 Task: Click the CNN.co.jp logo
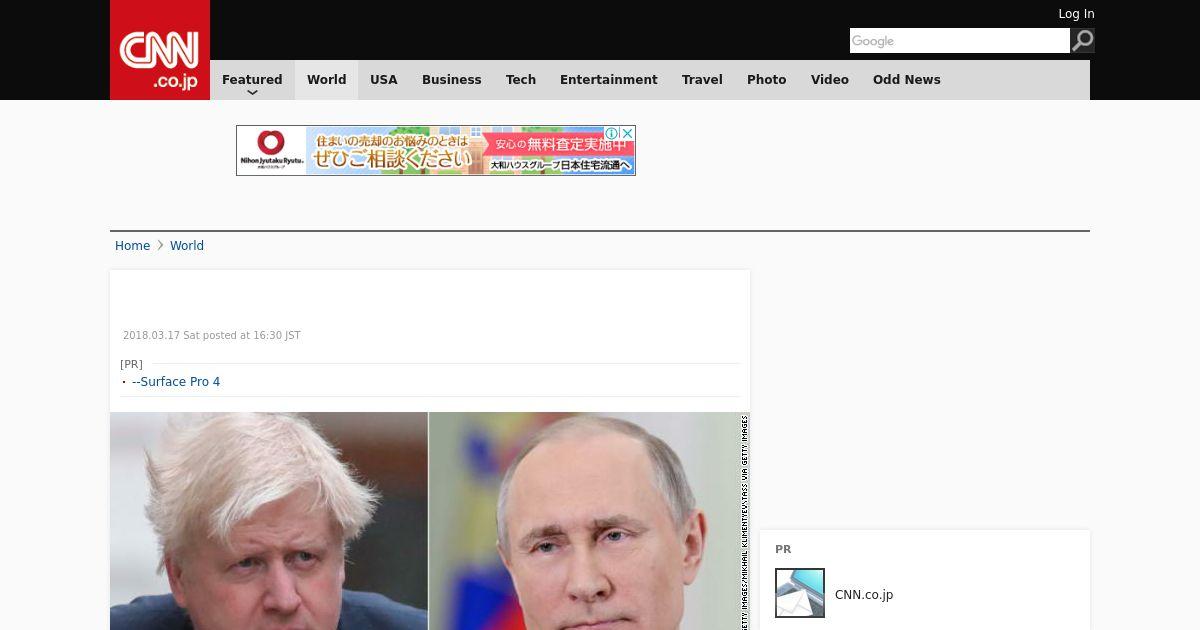(x=160, y=50)
